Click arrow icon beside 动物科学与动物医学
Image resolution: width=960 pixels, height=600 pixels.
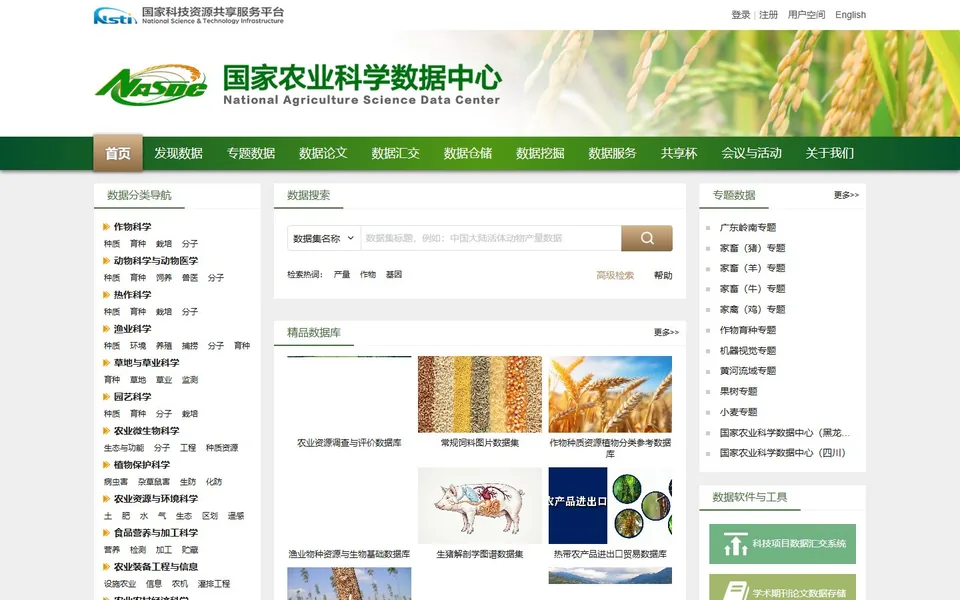[107, 261]
